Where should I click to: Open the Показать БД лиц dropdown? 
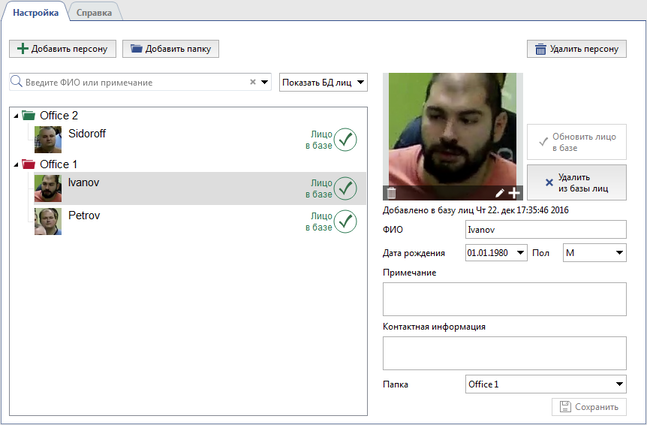click(324, 82)
